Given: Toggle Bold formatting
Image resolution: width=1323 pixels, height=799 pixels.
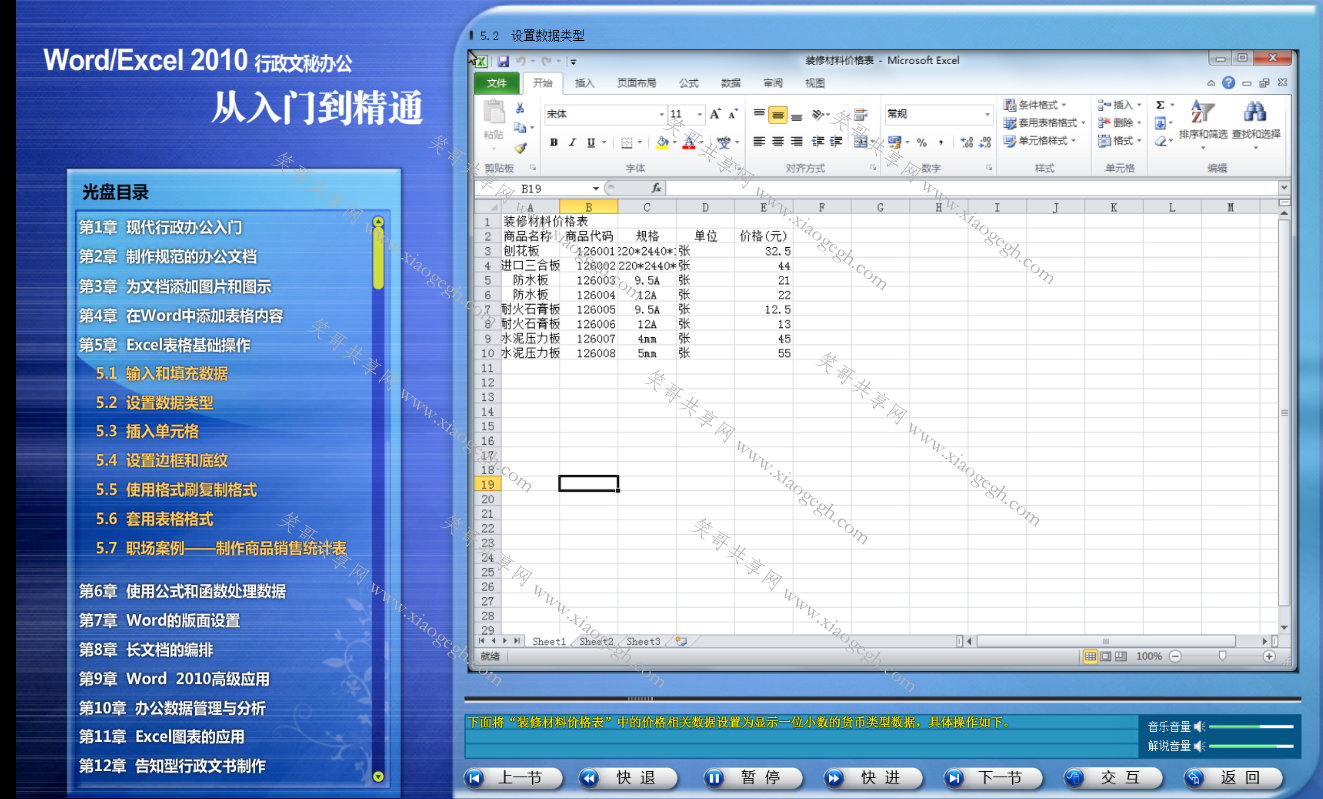Looking at the screenshot, I should tap(553, 143).
